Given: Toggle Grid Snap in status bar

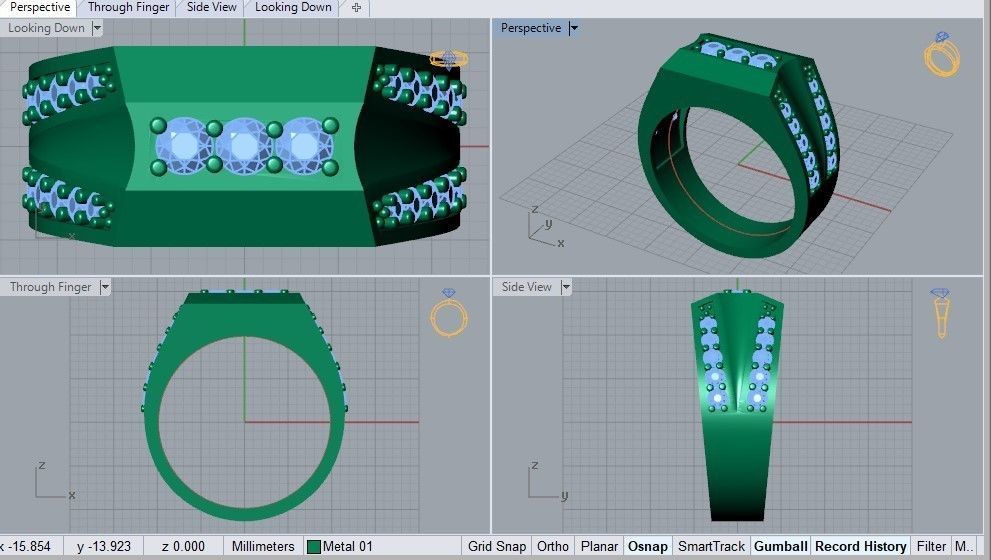Looking at the screenshot, I should point(497,546).
